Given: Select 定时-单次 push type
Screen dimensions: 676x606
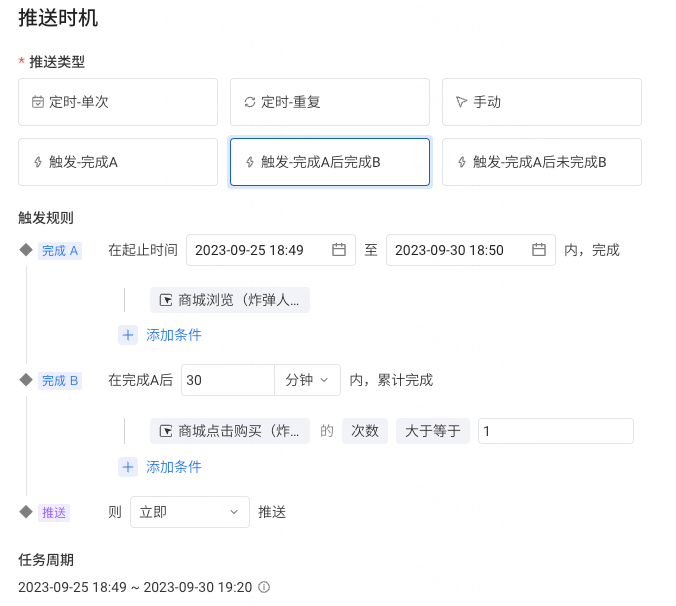Looking at the screenshot, I should point(118,102).
